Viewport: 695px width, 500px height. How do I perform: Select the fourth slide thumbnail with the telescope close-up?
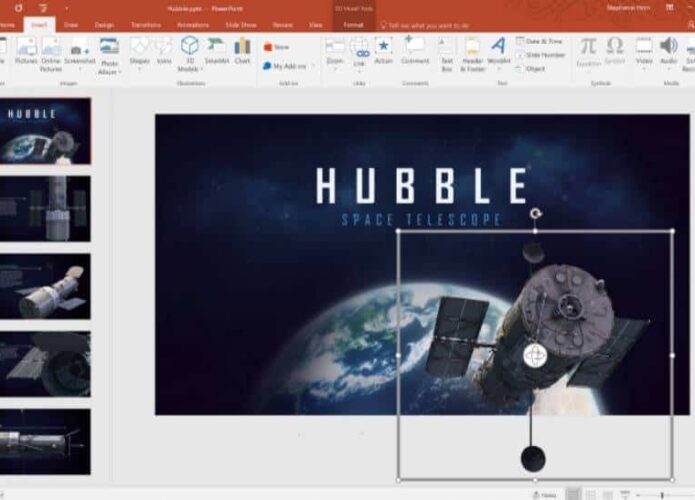pyautogui.click(x=45, y=364)
